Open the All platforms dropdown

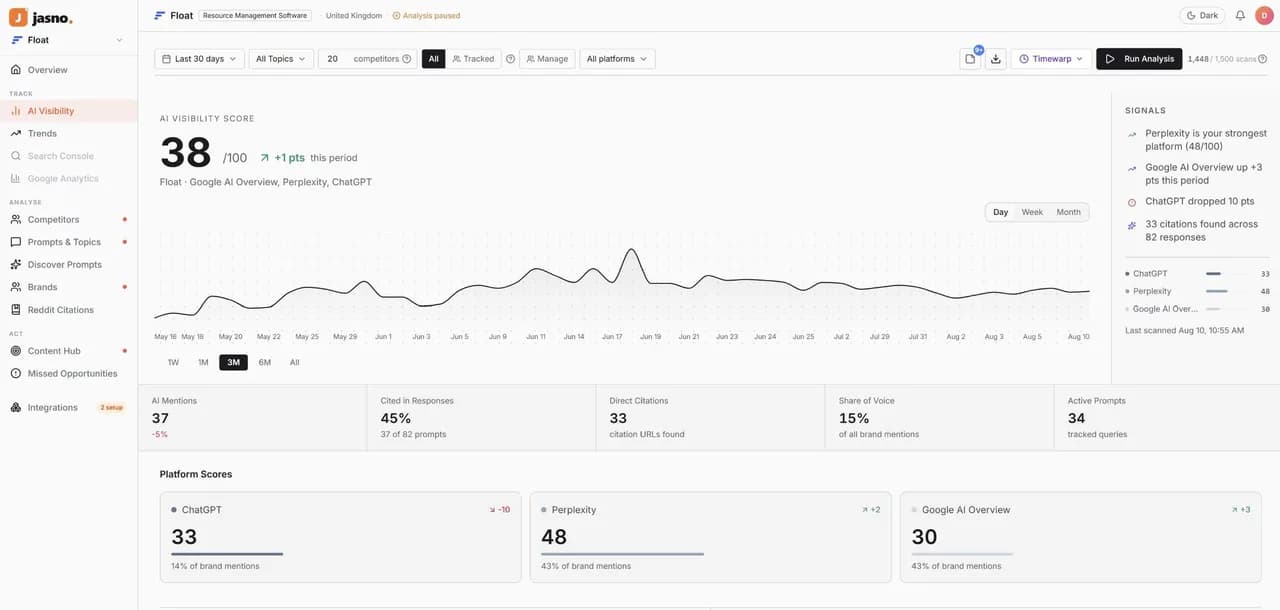pos(617,59)
